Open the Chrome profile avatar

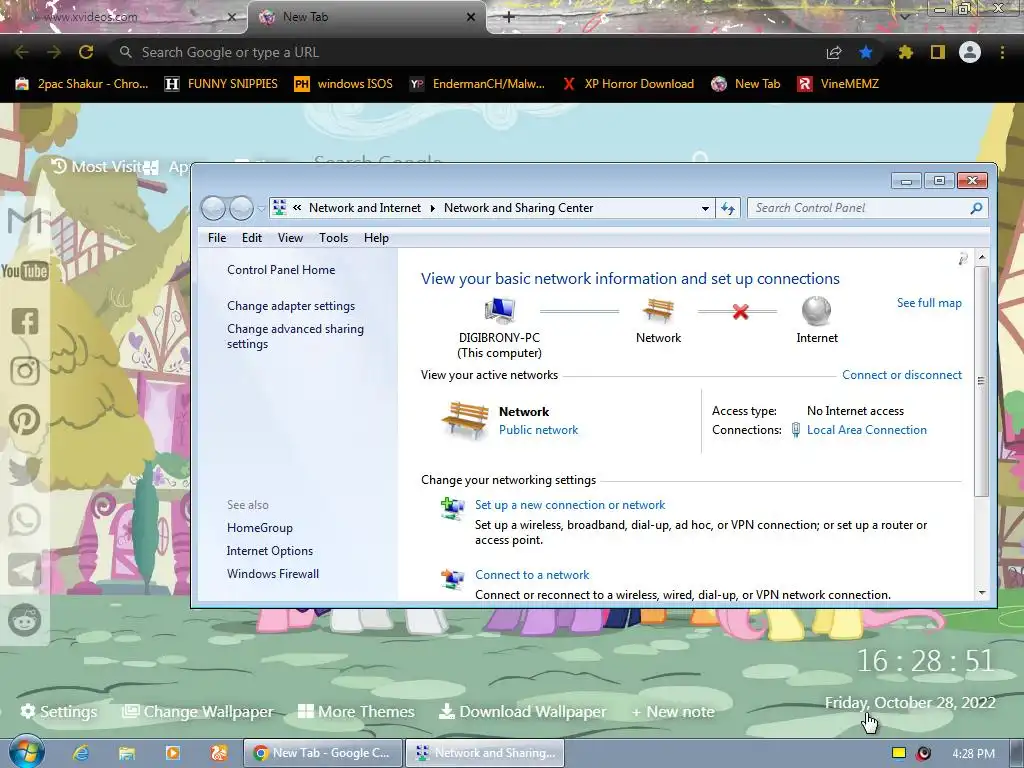click(970, 52)
